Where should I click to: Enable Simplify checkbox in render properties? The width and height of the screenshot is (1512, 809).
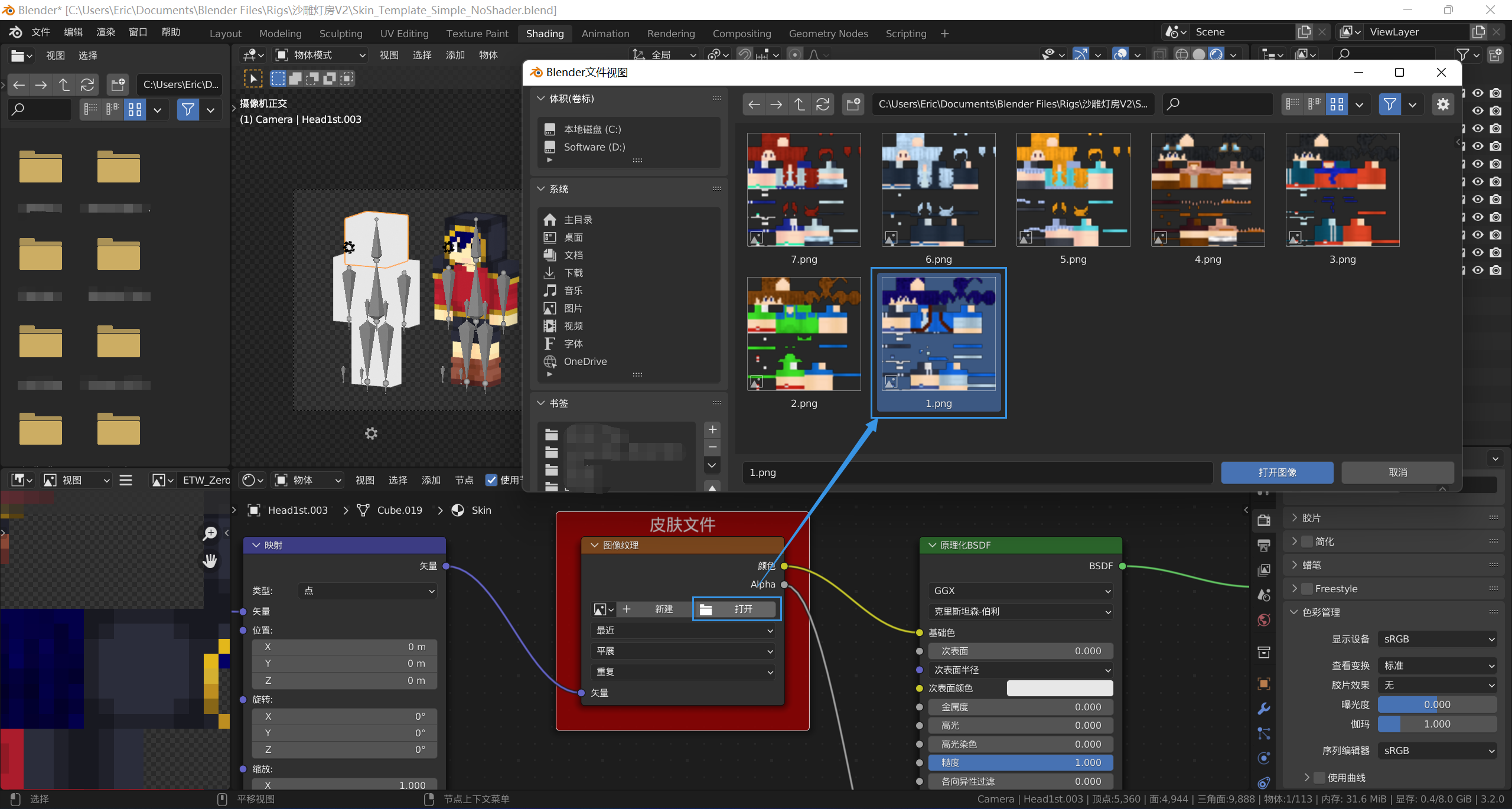pyautogui.click(x=1307, y=541)
